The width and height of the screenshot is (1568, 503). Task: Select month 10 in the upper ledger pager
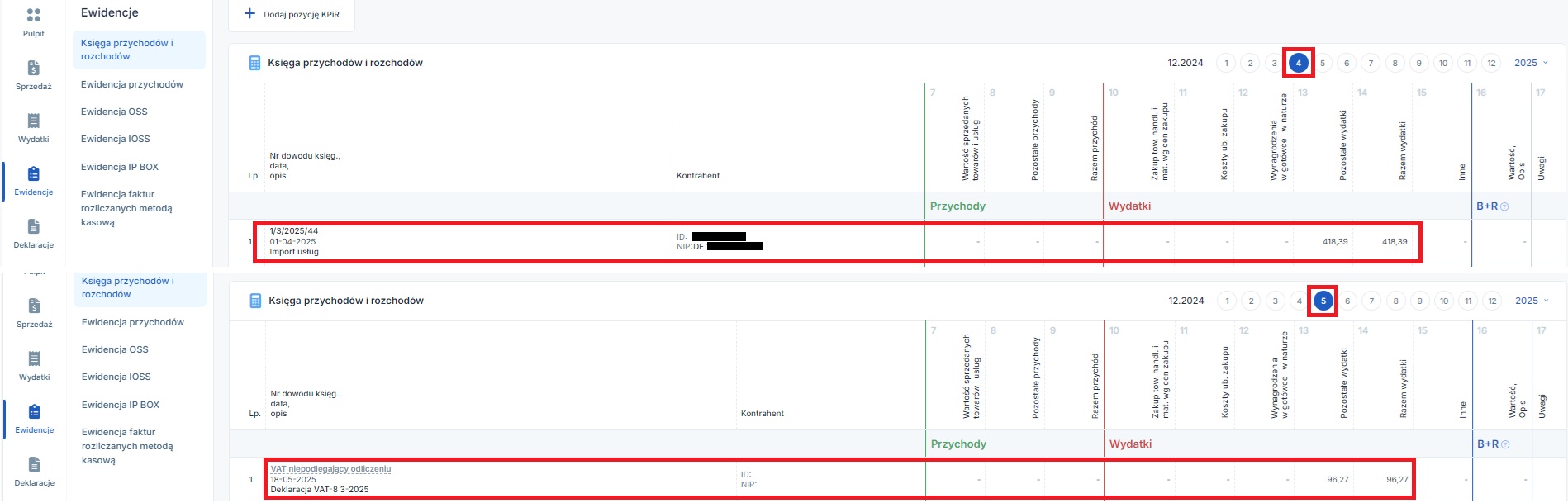[x=1443, y=63]
